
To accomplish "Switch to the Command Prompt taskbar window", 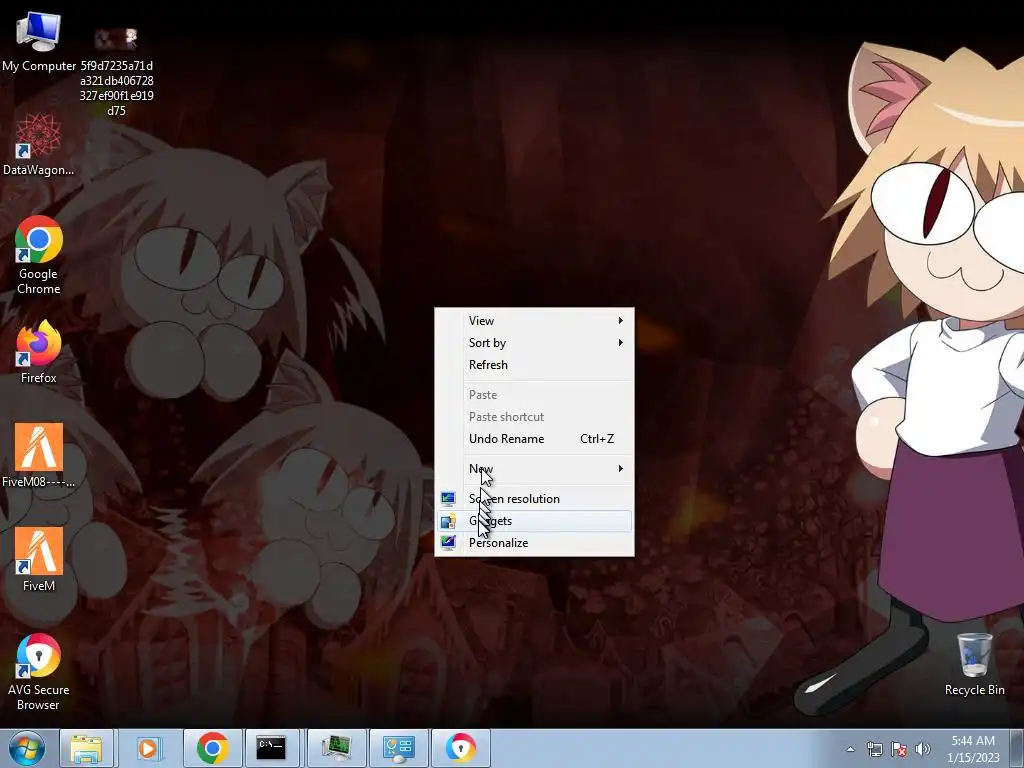I will click(x=271, y=748).
